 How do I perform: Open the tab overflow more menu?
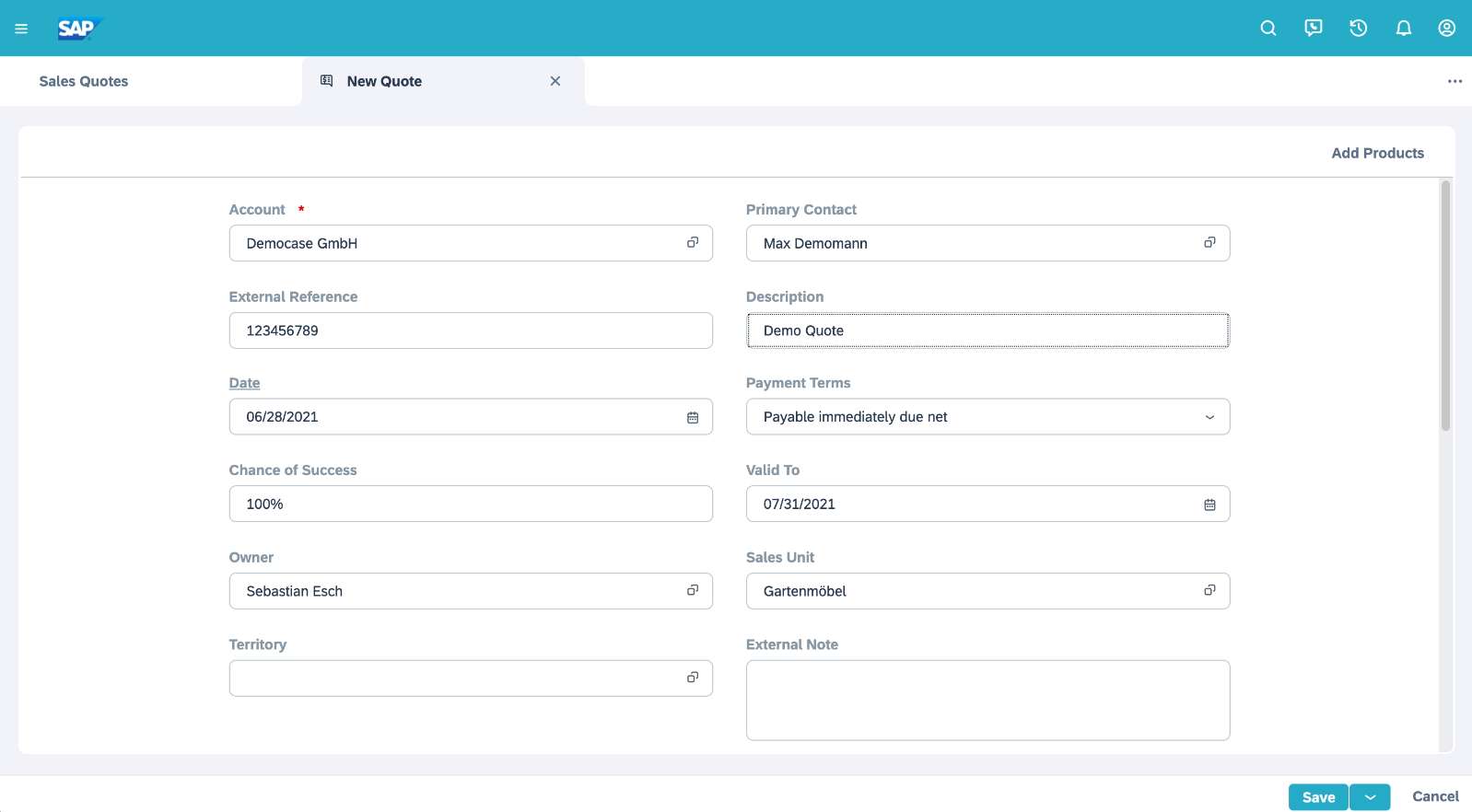(1454, 81)
